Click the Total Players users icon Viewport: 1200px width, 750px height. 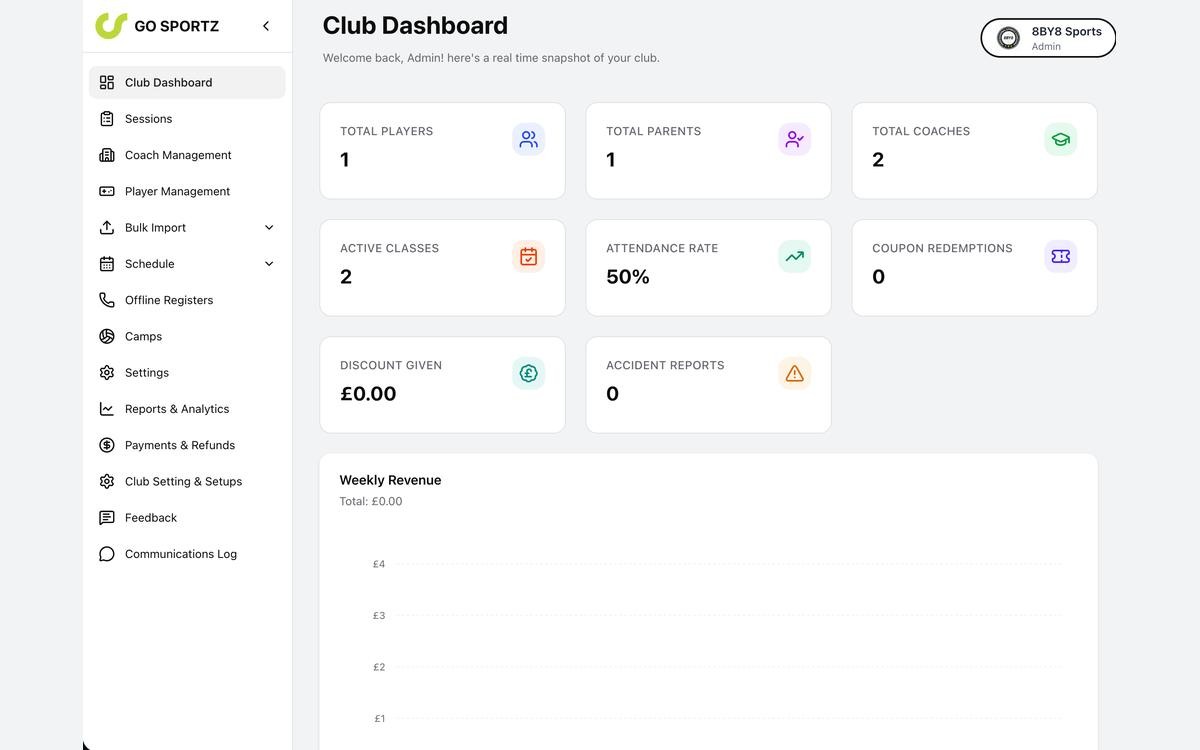pos(528,139)
